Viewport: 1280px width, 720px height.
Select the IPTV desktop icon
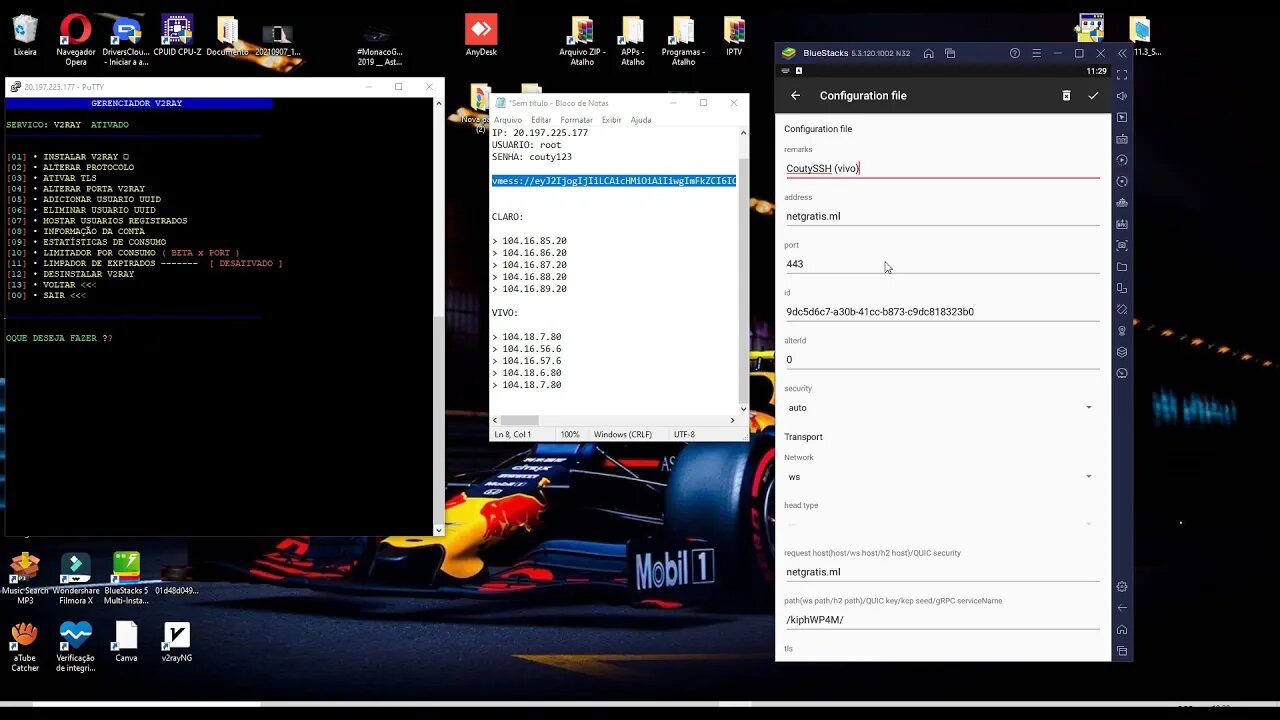coord(734,36)
